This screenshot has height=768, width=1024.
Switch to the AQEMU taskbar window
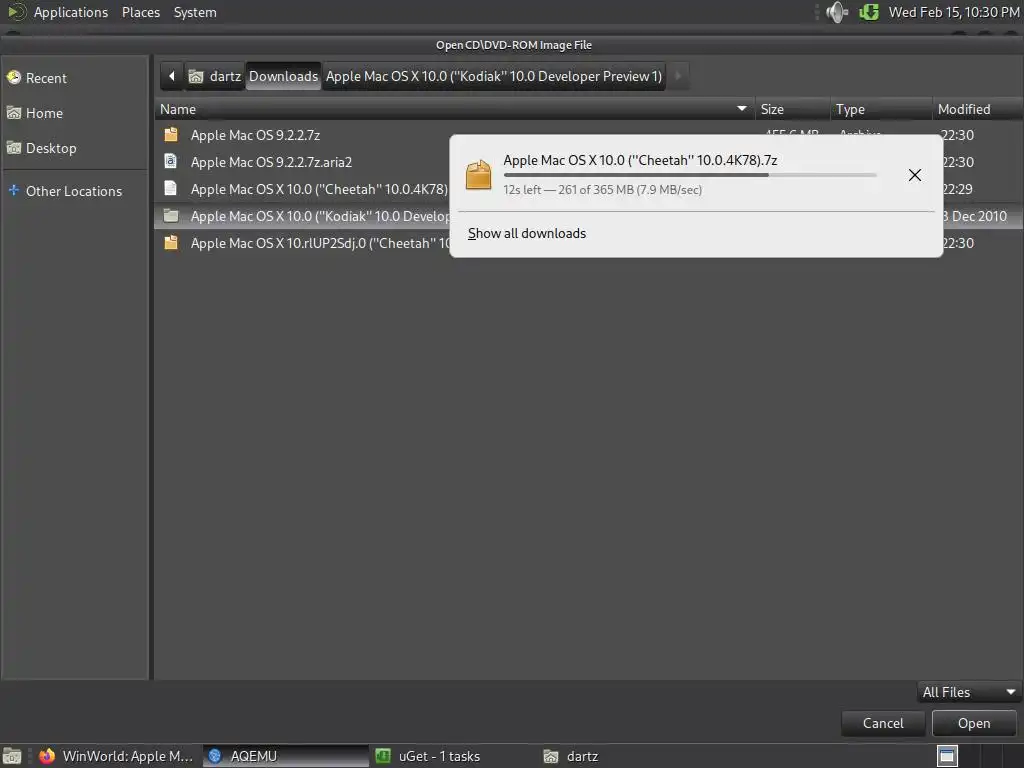point(285,756)
